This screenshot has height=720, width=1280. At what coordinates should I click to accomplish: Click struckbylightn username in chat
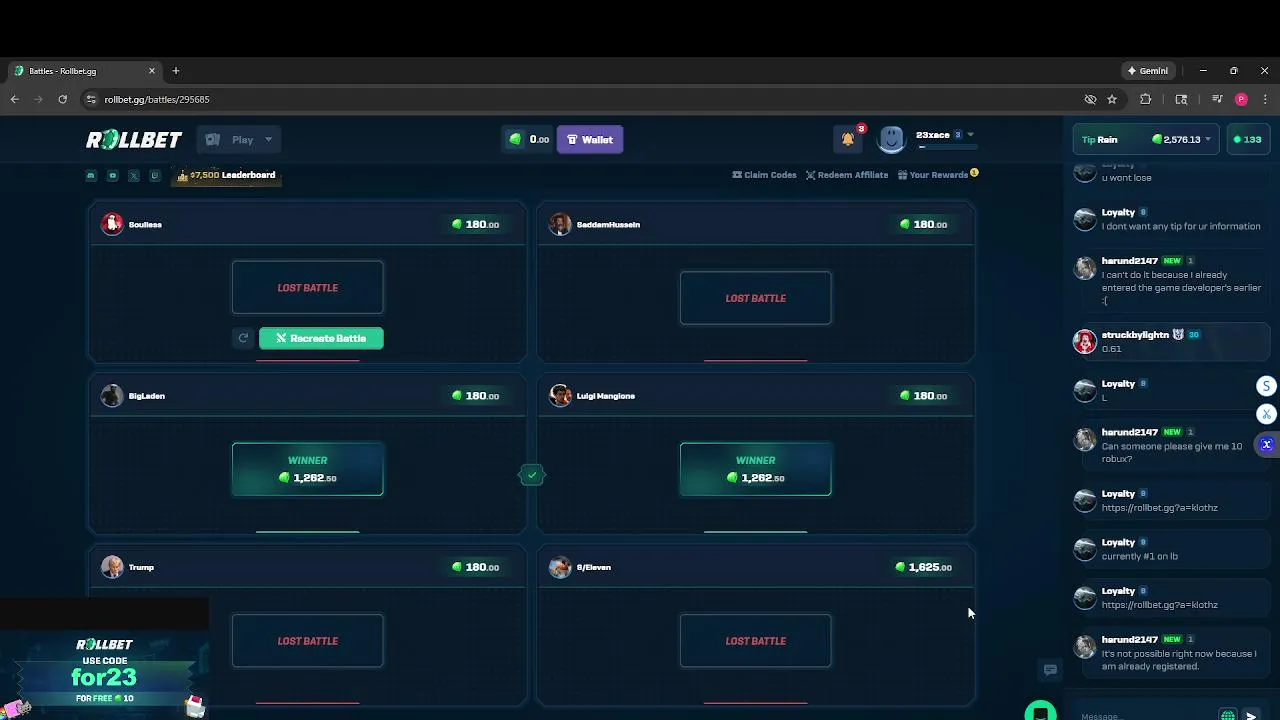point(1135,335)
